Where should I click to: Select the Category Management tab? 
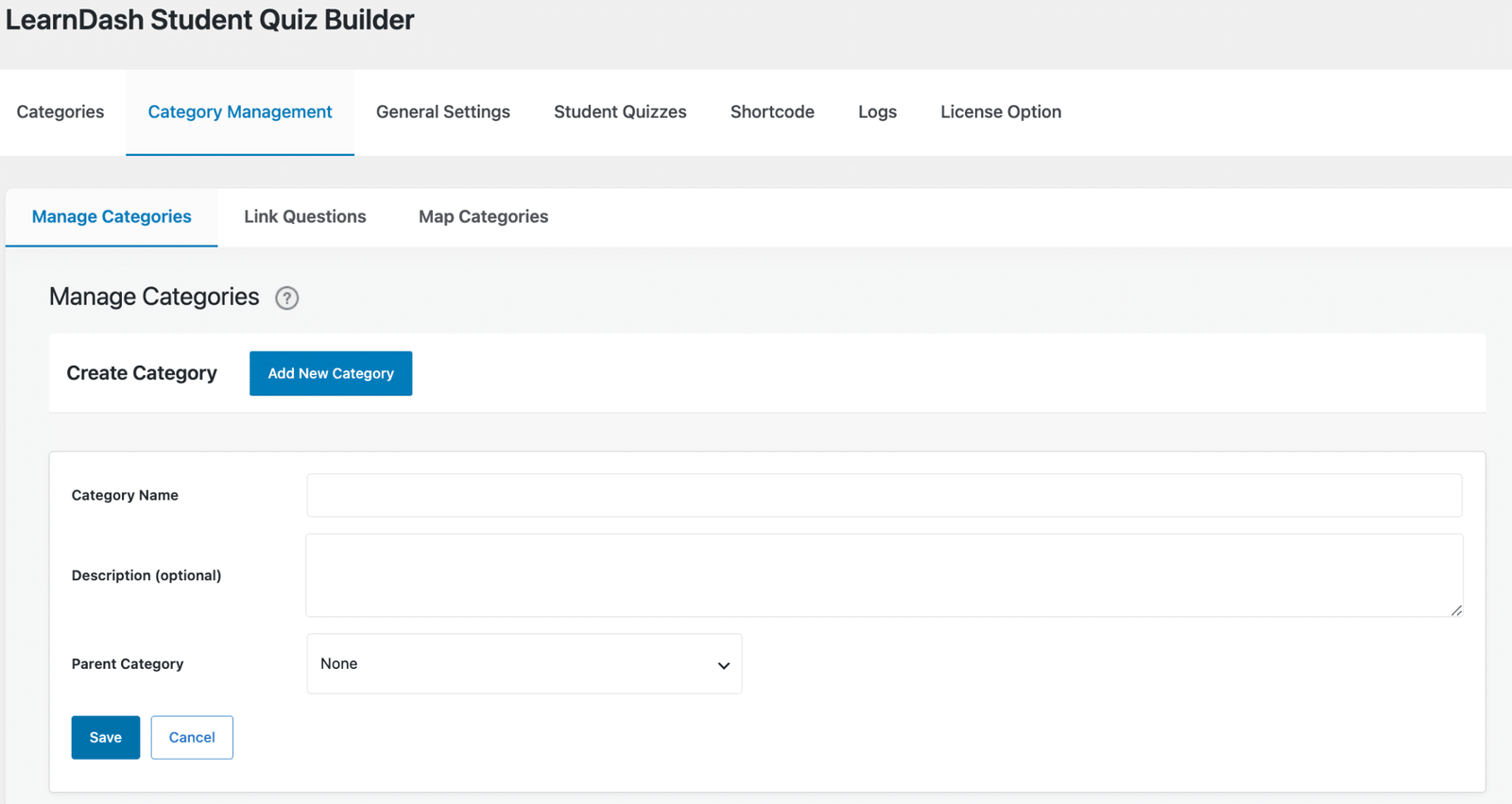click(240, 111)
